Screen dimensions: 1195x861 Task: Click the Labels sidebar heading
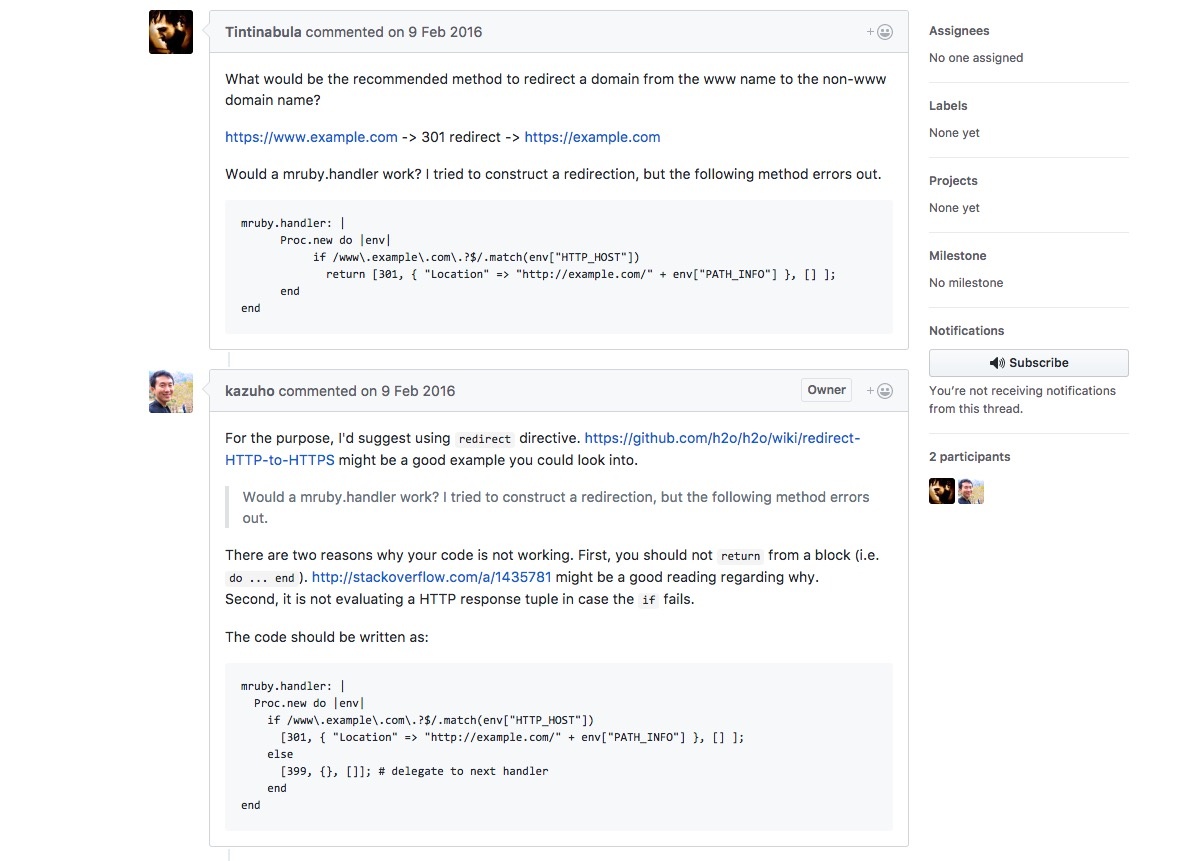pos(948,106)
